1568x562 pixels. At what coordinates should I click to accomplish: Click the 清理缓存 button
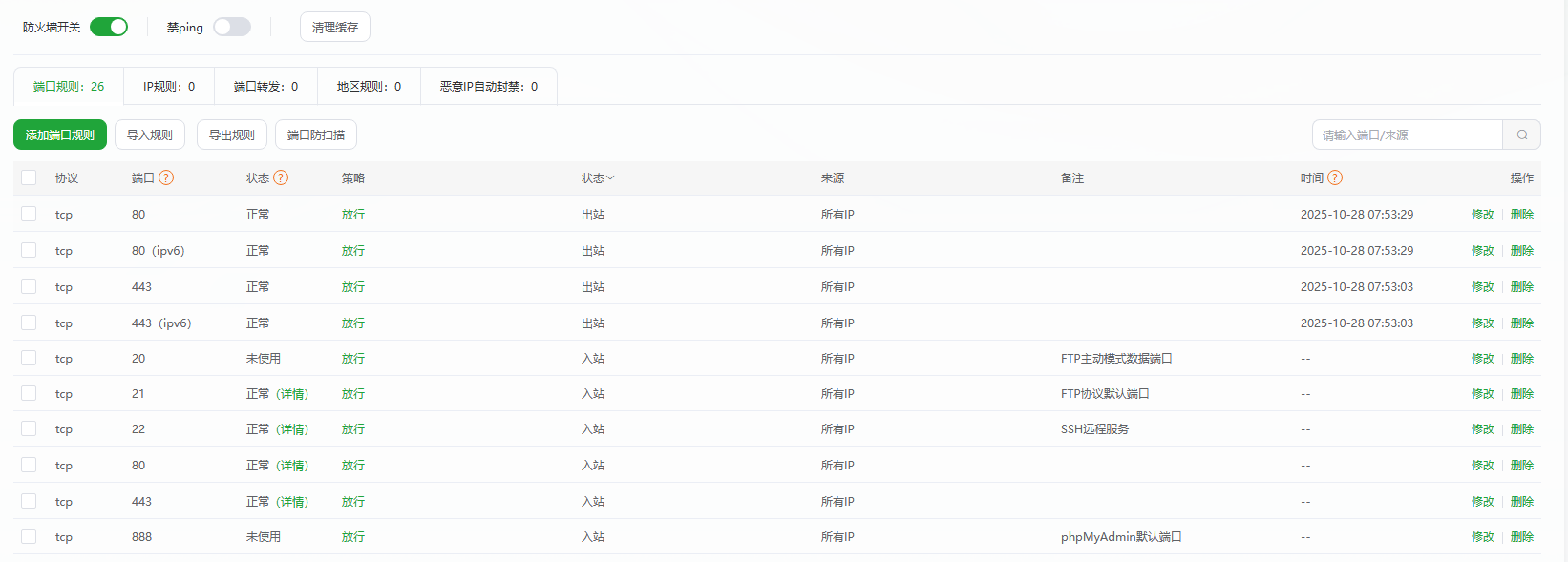[335, 27]
